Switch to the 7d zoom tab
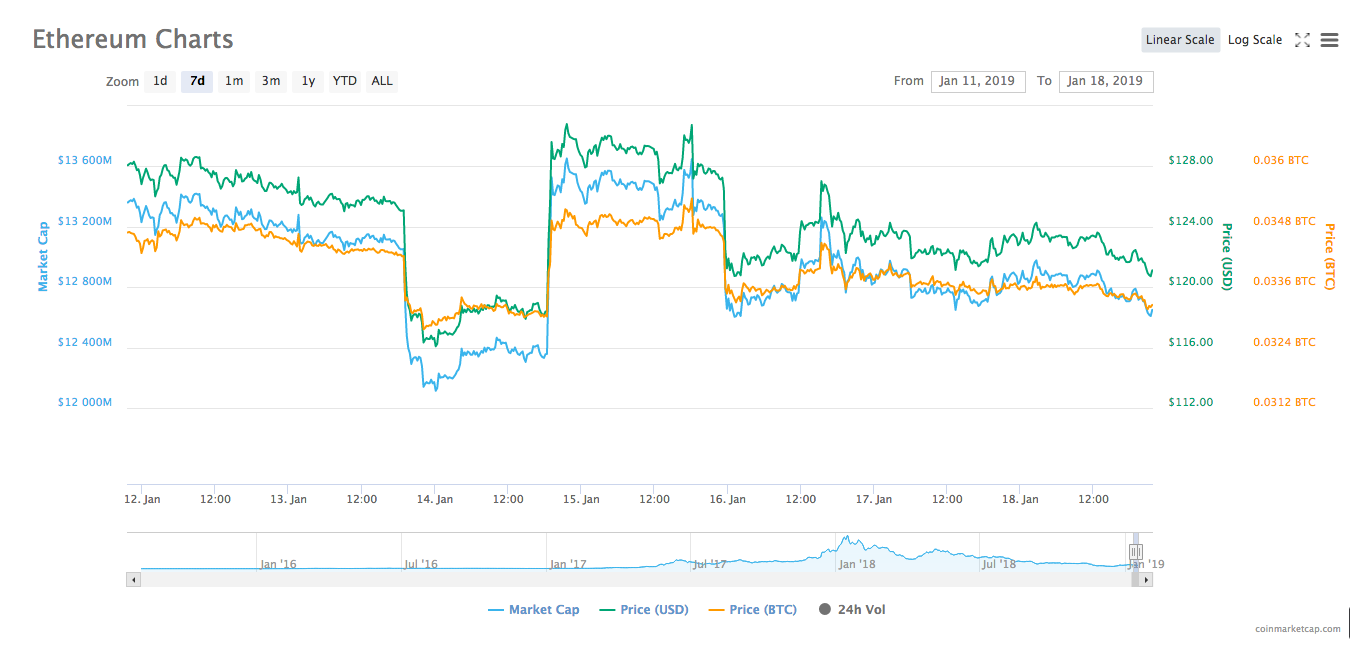This screenshot has width=1350, height=645. tap(196, 81)
